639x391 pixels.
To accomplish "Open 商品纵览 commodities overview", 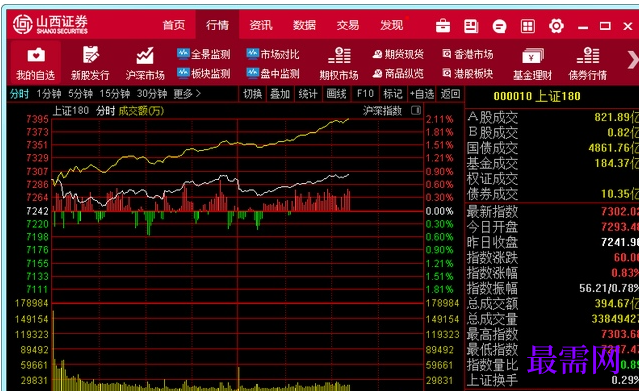I will coord(398,73).
